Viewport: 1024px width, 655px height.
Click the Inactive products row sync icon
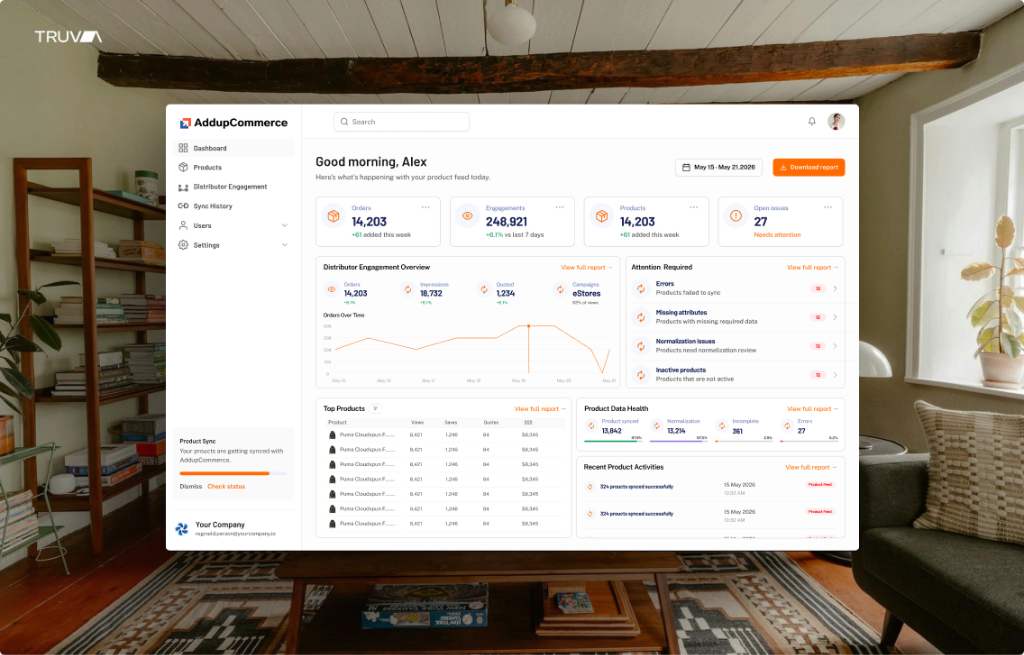641,375
